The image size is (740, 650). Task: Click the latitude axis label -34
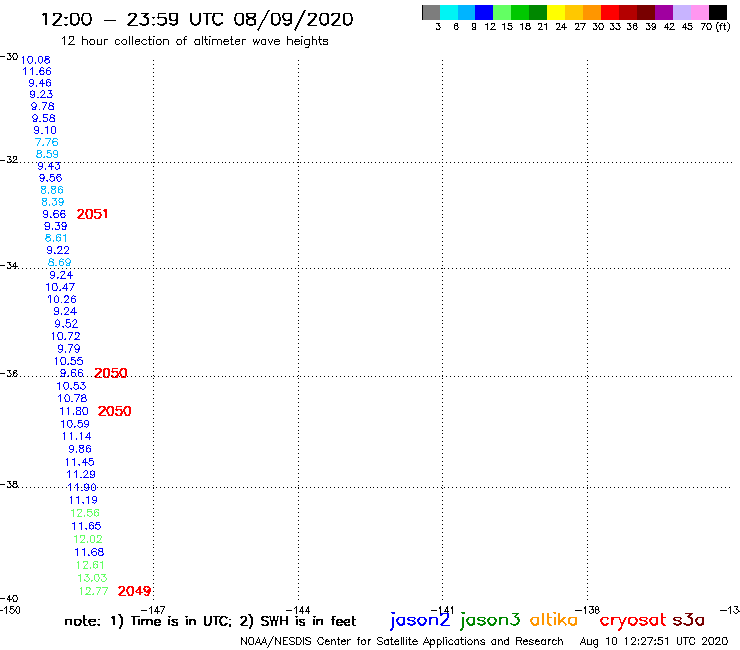click(x=9, y=265)
